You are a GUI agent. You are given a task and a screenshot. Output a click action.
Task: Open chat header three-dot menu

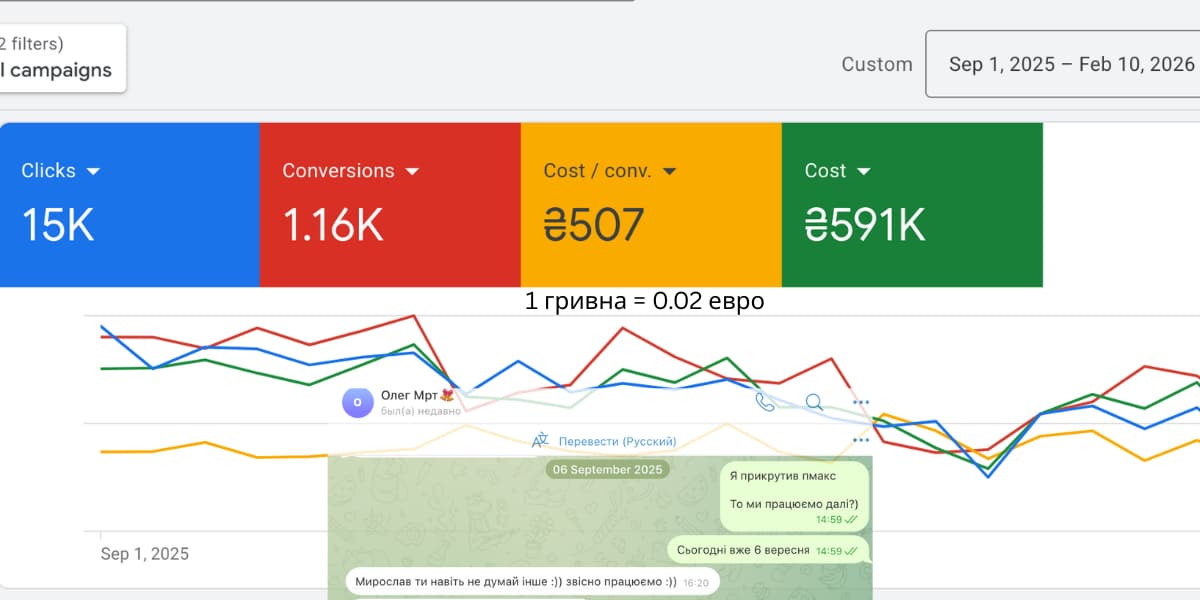tap(860, 402)
